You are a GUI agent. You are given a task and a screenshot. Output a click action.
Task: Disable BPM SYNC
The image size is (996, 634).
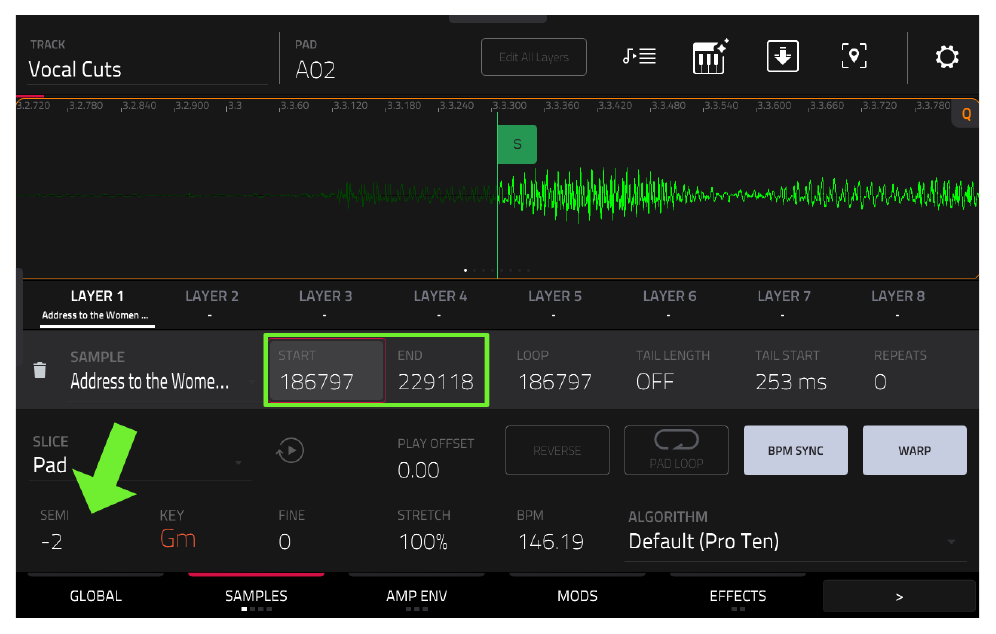795,450
